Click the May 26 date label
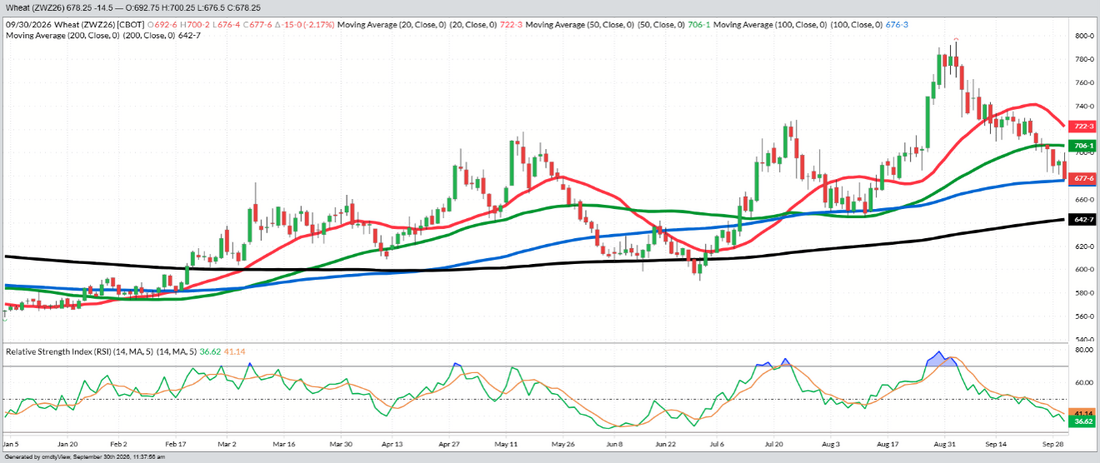This screenshot has height=463, width=1100. tap(563, 444)
